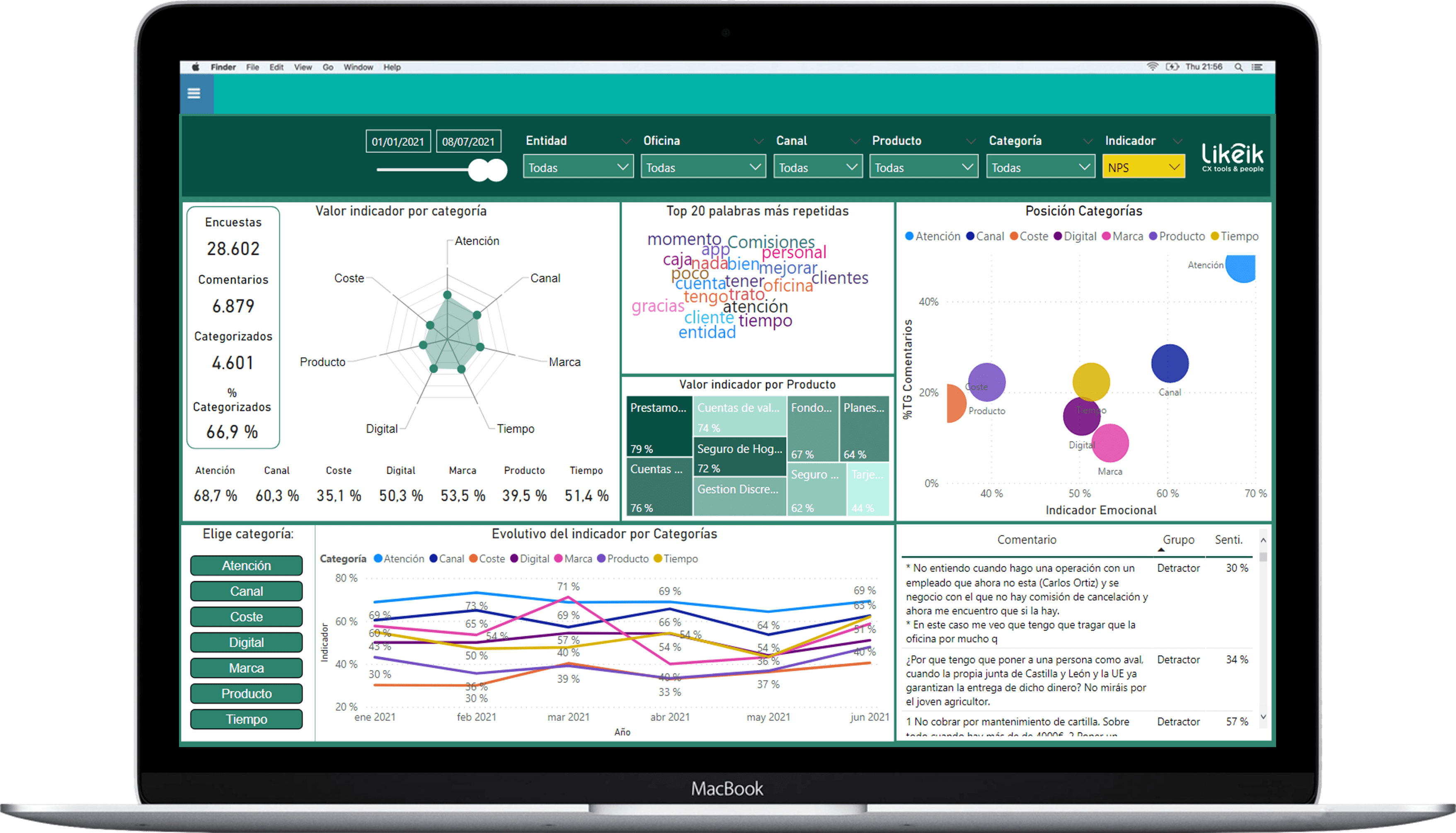Click Tiempo legend dot in Evolutivo chart
Image resolution: width=1456 pixels, height=833 pixels.
click(x=657, y=558)
